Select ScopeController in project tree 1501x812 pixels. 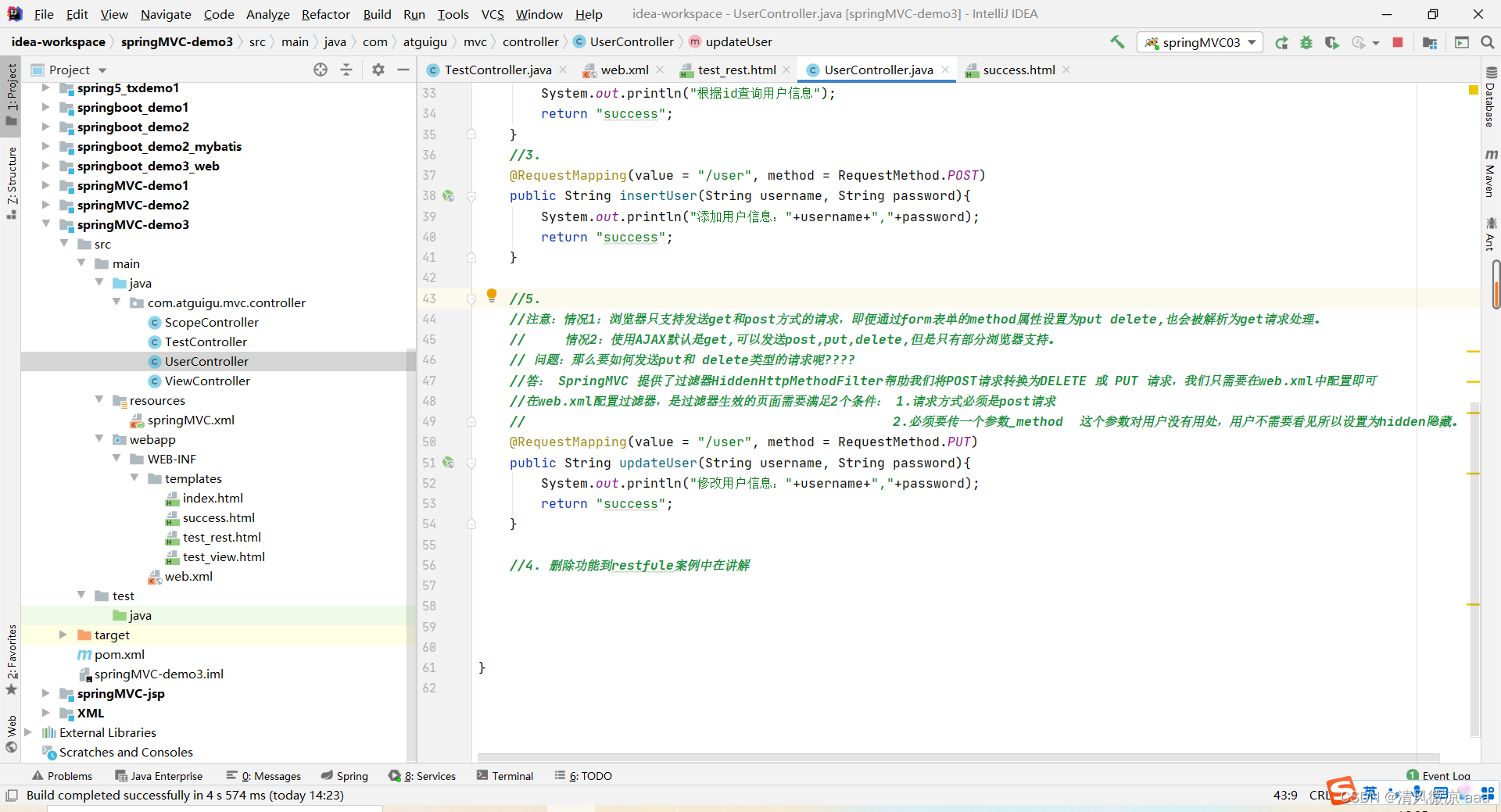211,322
